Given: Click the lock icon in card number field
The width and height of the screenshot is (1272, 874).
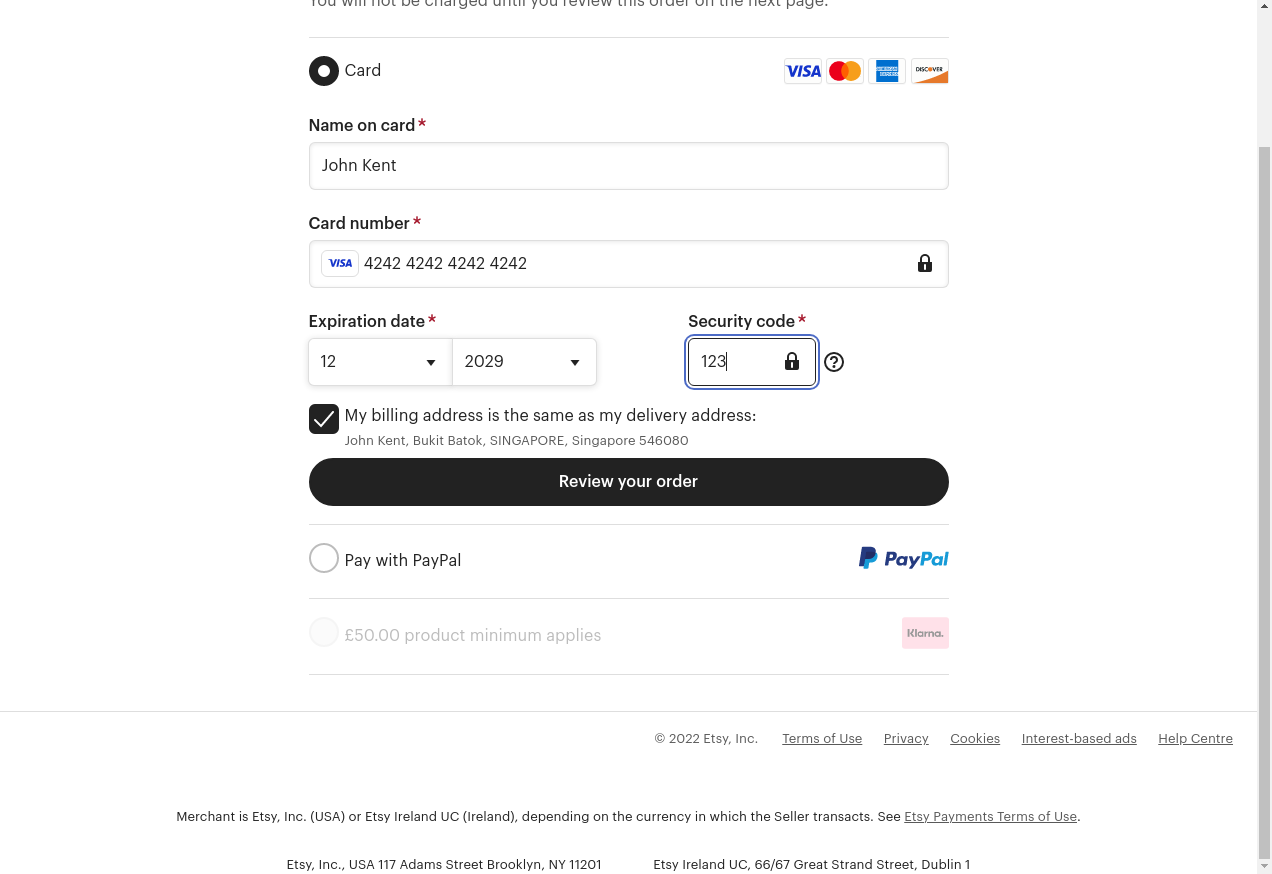Looking at the screenshot, I should (925, 263).
